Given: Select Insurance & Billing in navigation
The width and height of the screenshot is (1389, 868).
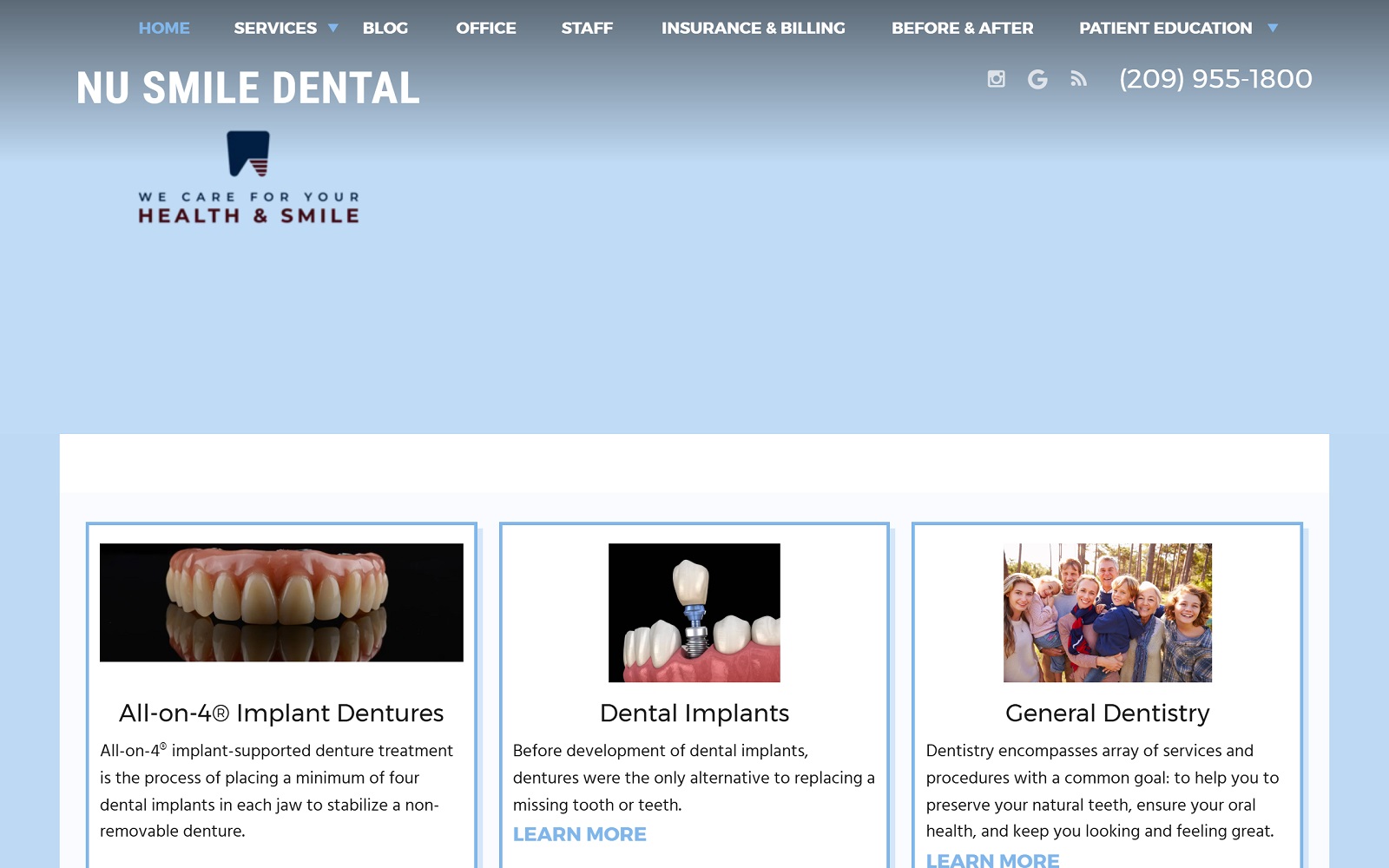Looking at the screenshot, I should click(753, 29).
